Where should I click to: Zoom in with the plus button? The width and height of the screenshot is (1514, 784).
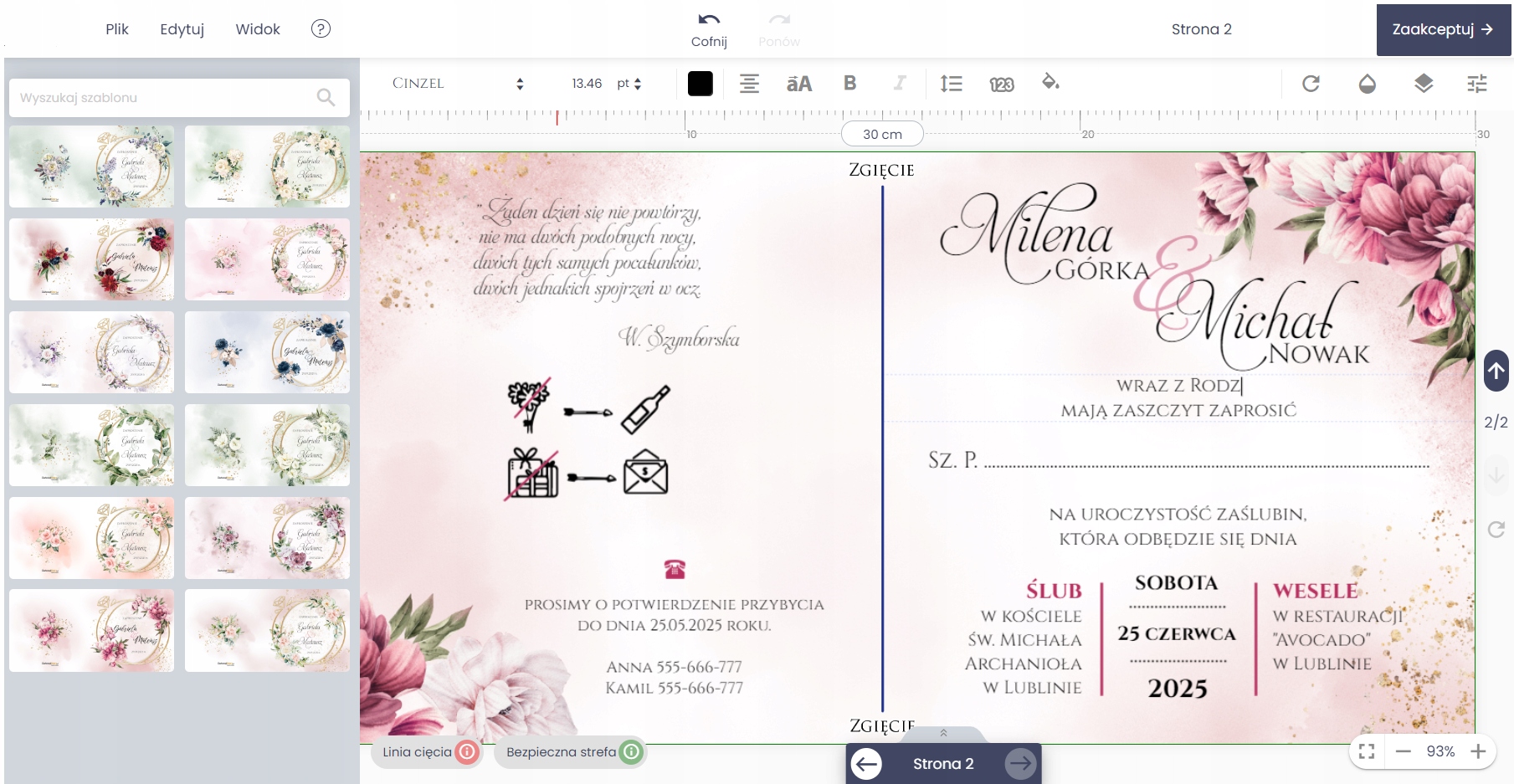coord(1478,751)
